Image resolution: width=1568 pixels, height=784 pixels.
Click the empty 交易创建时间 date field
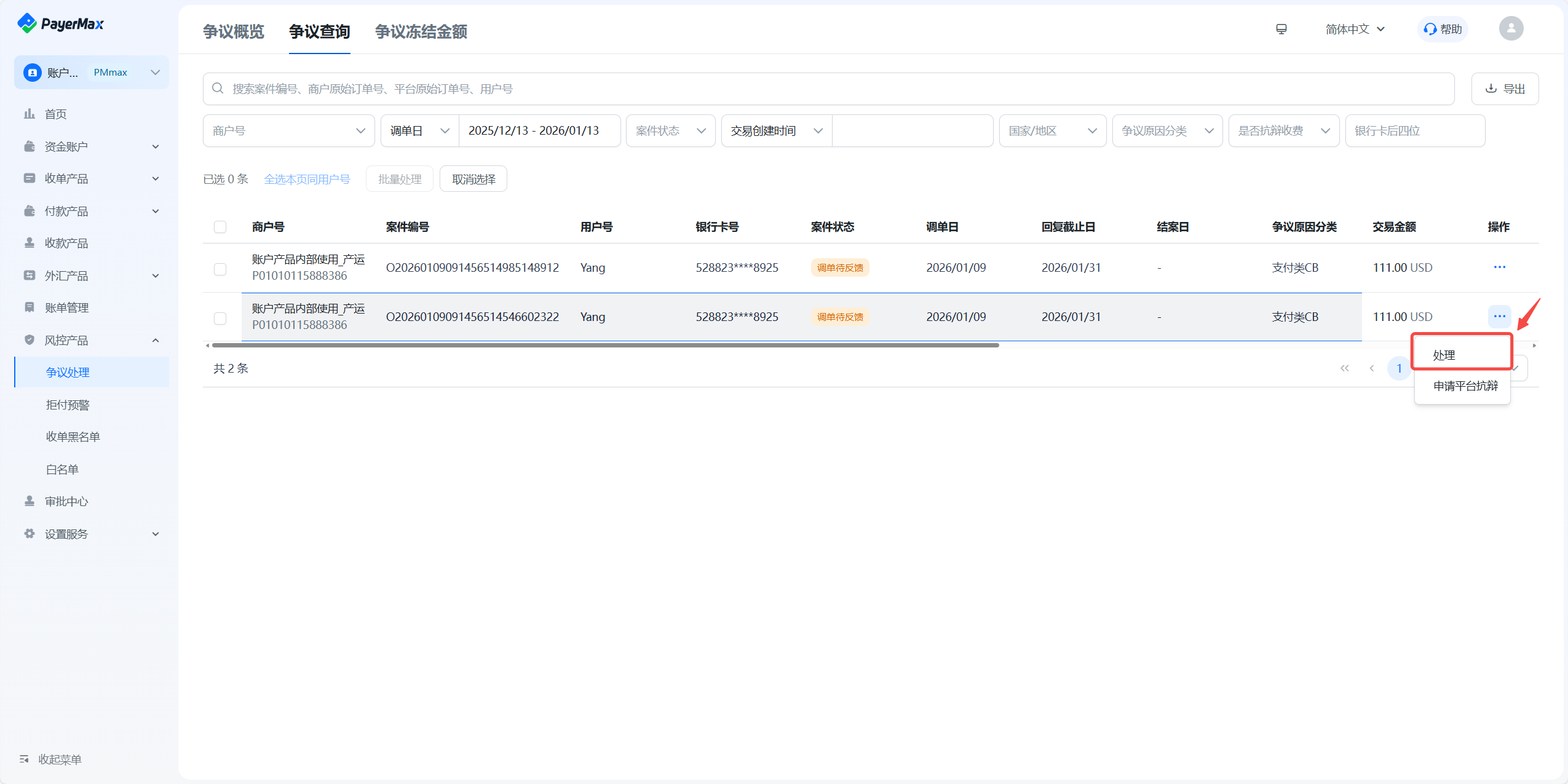coord(913,131)
